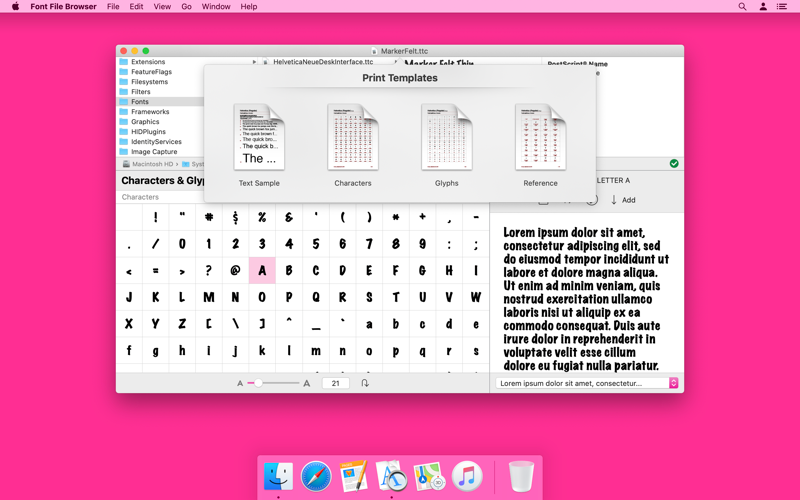Launch Pages from the Dock
The width and height of the screenshot is (800, 500).
click(354, 476)
